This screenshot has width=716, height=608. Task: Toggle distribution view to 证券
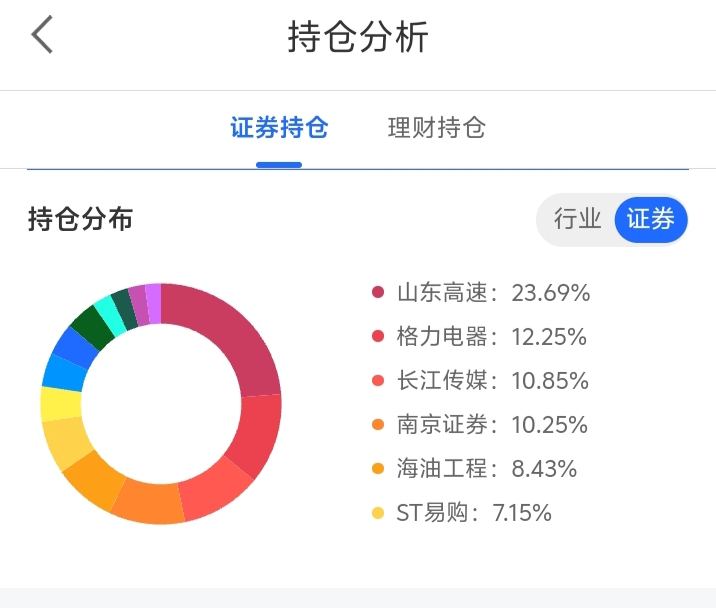[x=650, y=219]
